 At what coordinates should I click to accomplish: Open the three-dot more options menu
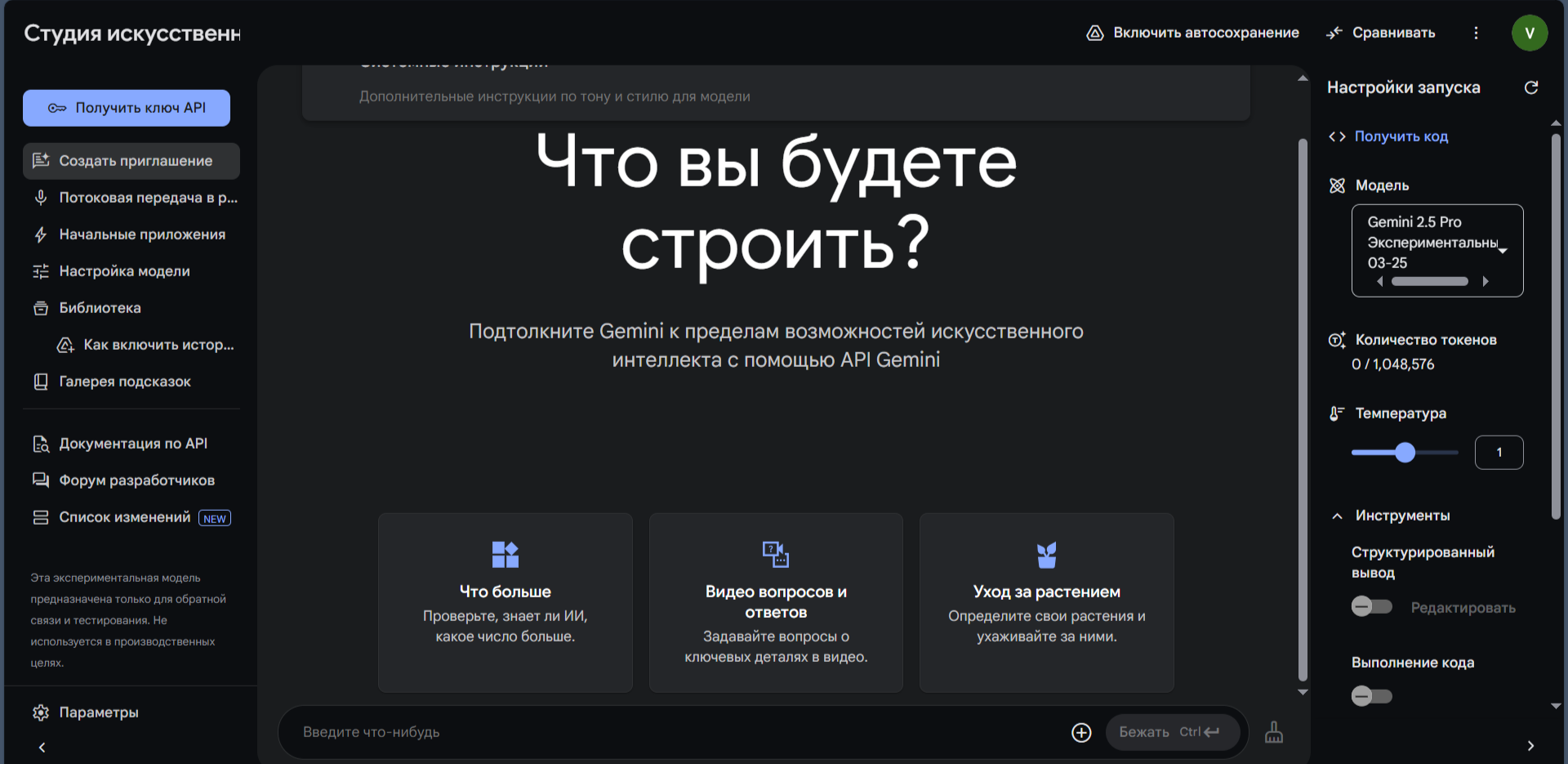(x=1476, y=33)
